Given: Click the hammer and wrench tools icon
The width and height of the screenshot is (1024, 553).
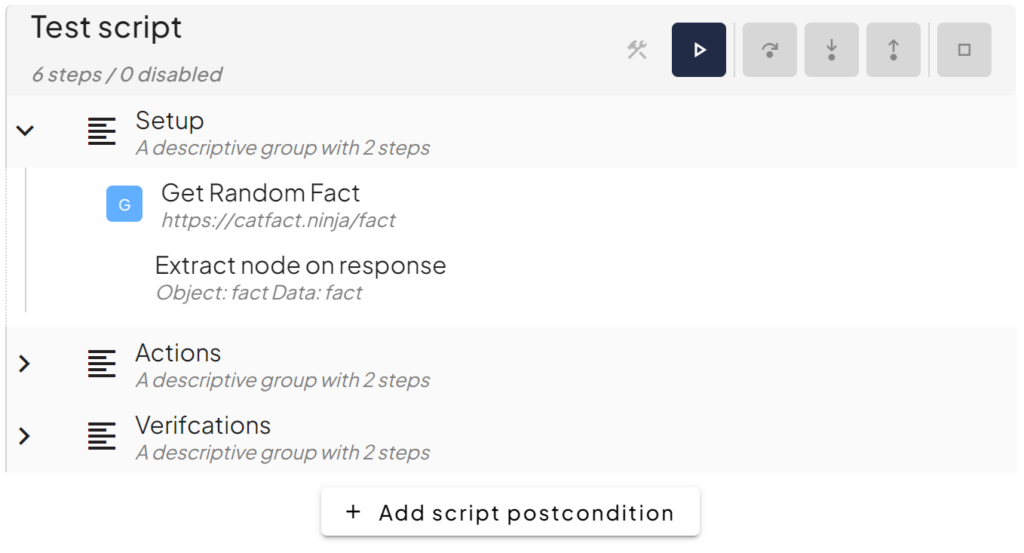Looking at the screenshot, I should pyautogui.click(x=637, y=50).
